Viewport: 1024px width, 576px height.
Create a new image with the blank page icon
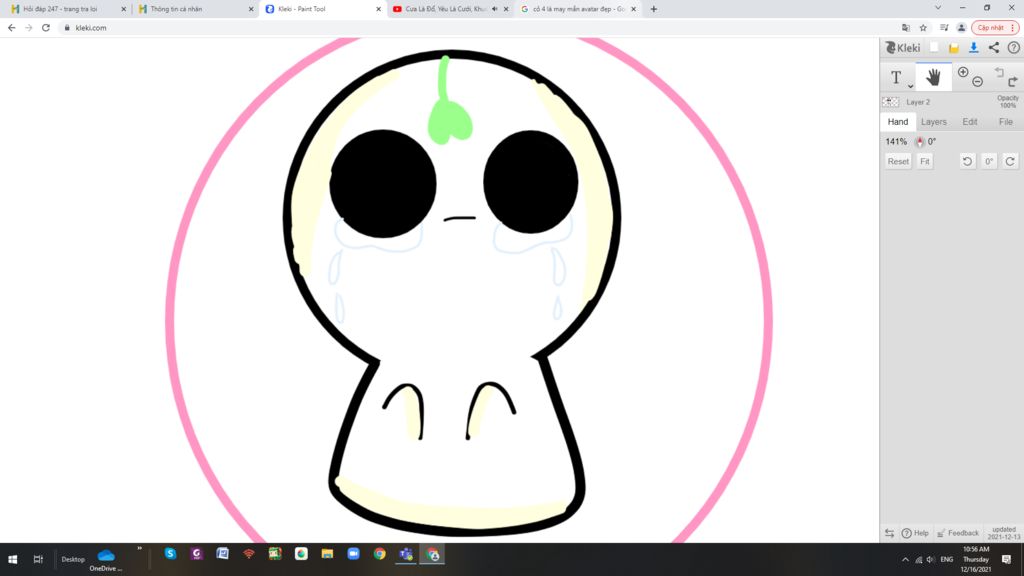tap(935, 47)
